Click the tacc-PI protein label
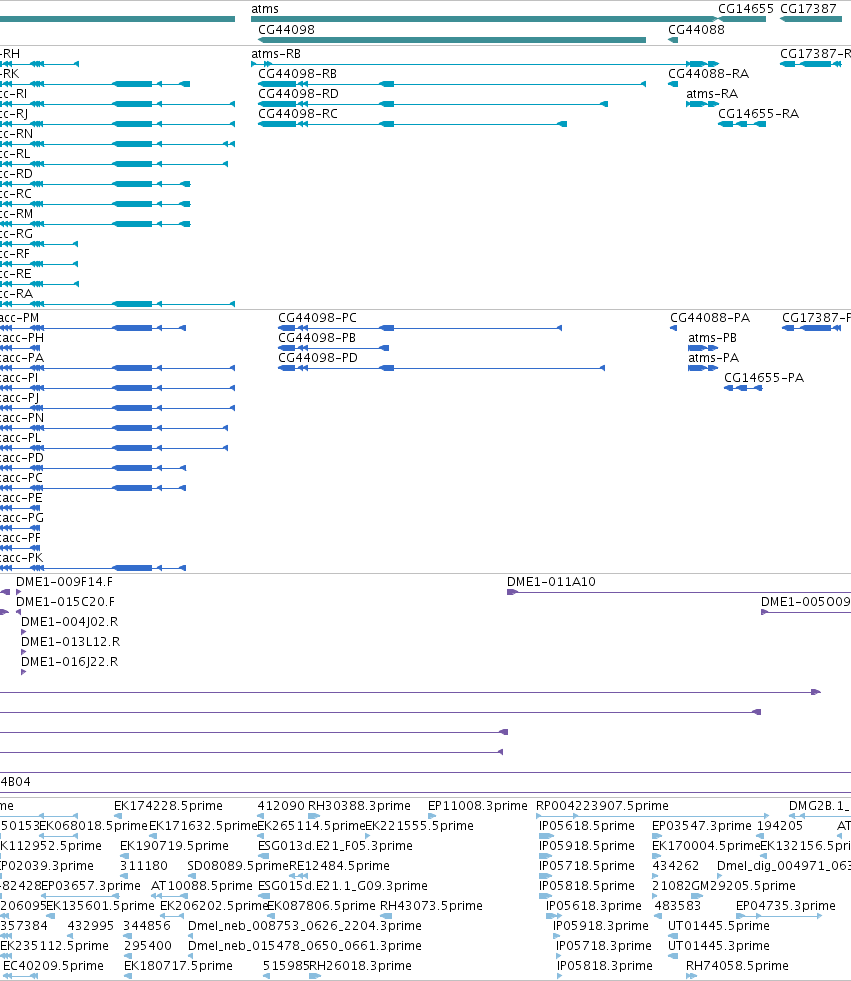 pyautogui.click(x=19, y=378)
